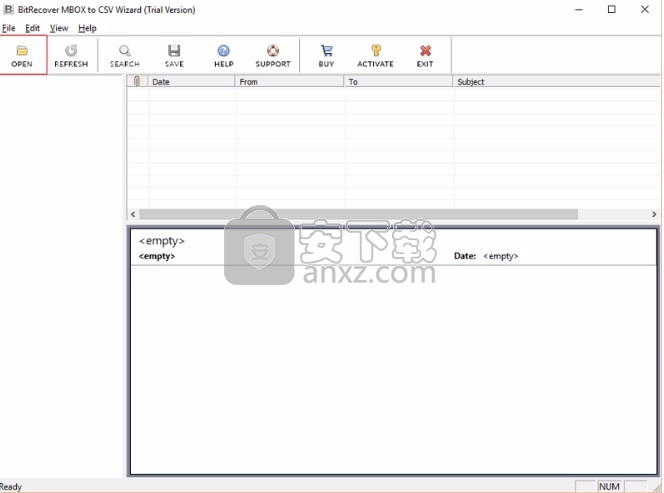Image resolution: width=664 pixels, height=493 pixels.
Task: Click the bold <empty> sender text
Action: 157,256
